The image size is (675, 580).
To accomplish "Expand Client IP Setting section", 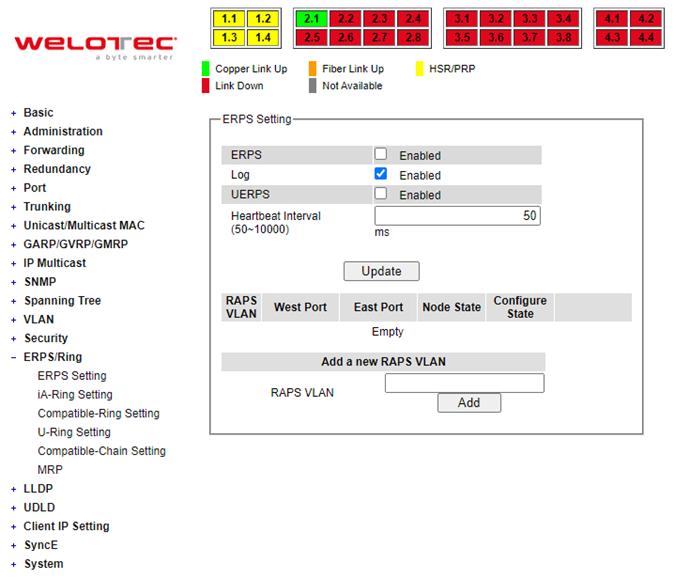I will click(x=66, y=526).
